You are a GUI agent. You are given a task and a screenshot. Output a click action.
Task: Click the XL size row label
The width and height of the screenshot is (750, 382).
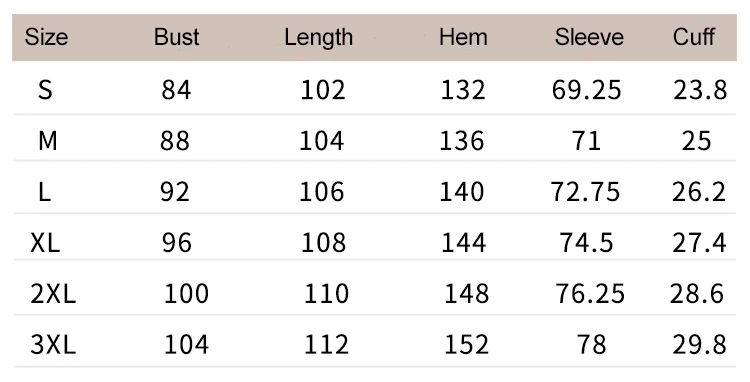(45, 243)
